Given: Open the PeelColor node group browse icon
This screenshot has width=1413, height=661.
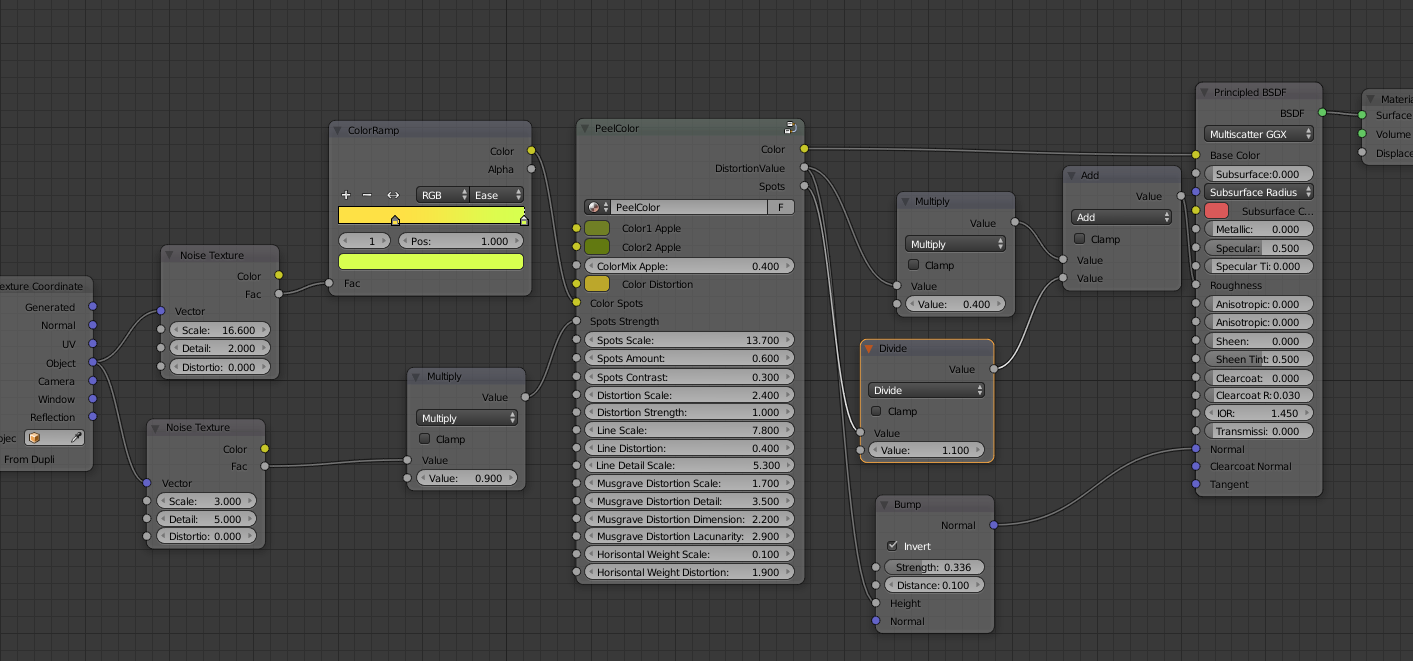Looking at the screenshot, I should (x=596, y=207).
